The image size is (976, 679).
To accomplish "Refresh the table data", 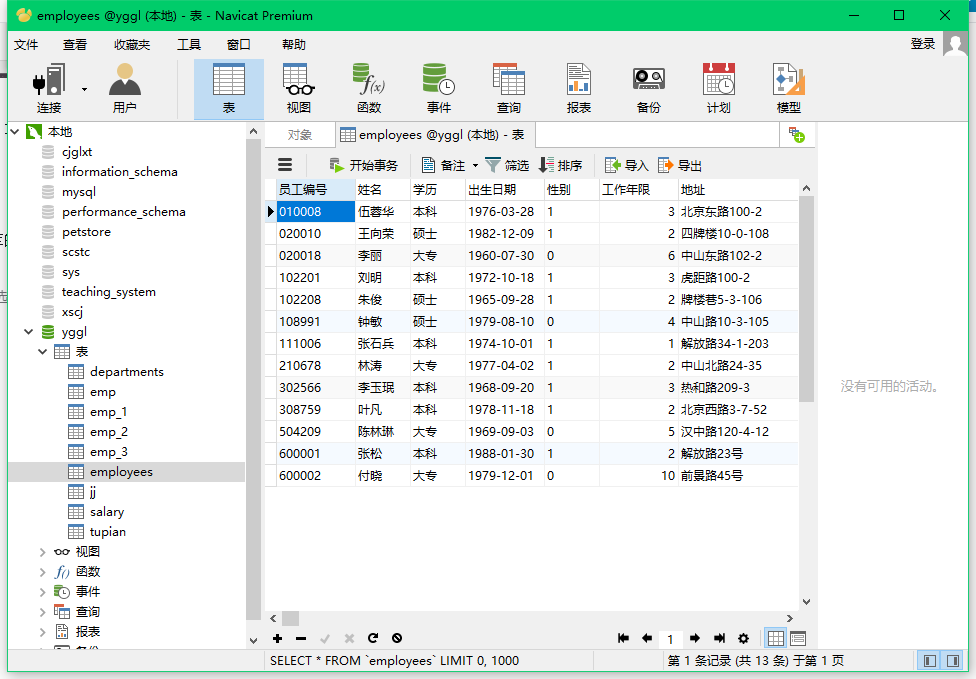I will tap(371, 638).
